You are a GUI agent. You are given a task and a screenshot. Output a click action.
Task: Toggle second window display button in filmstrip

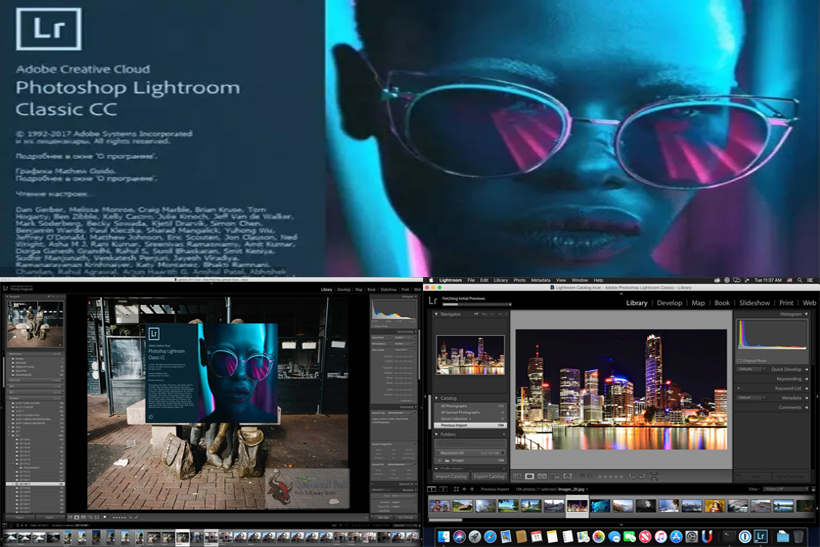coord(443,489)
